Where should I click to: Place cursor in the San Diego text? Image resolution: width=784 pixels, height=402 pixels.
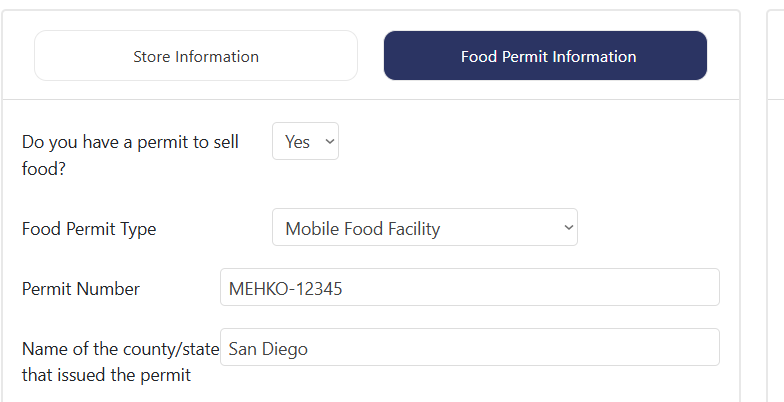coord(268,349)
